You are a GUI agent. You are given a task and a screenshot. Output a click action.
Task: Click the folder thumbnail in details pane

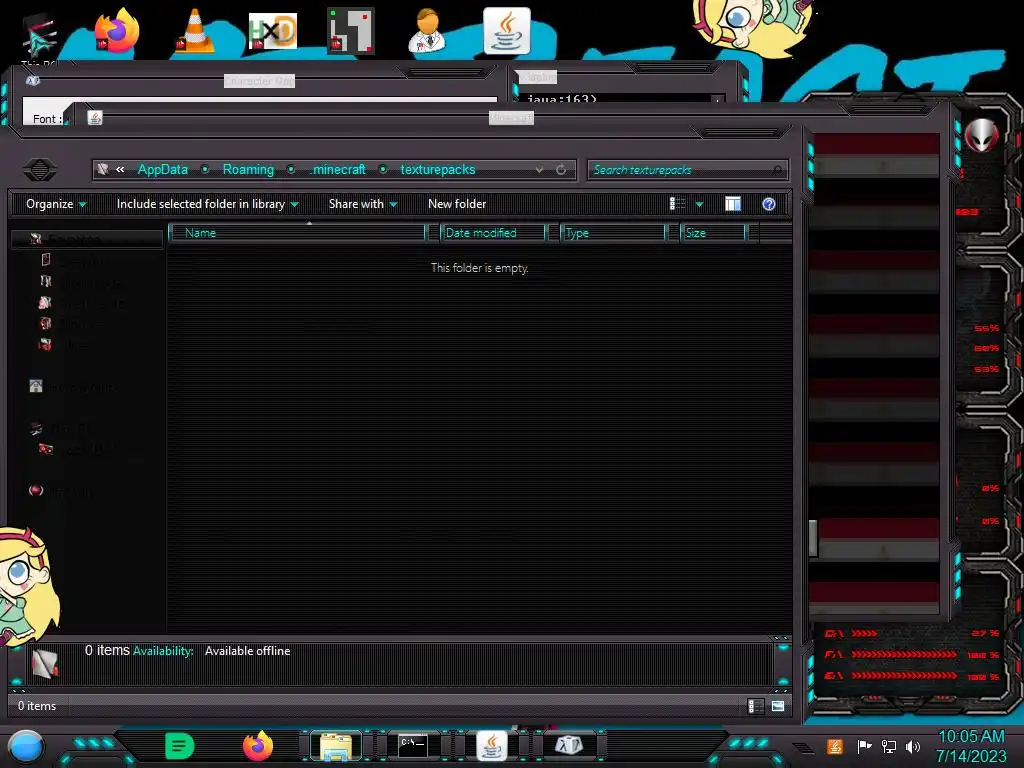[x=45, y=664]
